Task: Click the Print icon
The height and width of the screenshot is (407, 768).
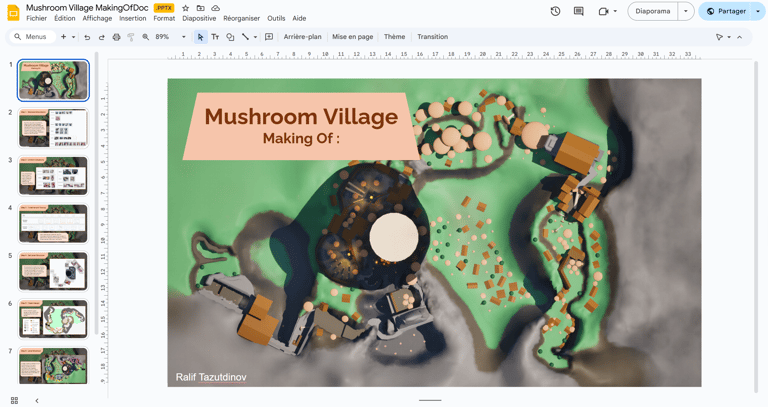Action: pos(116,37)
